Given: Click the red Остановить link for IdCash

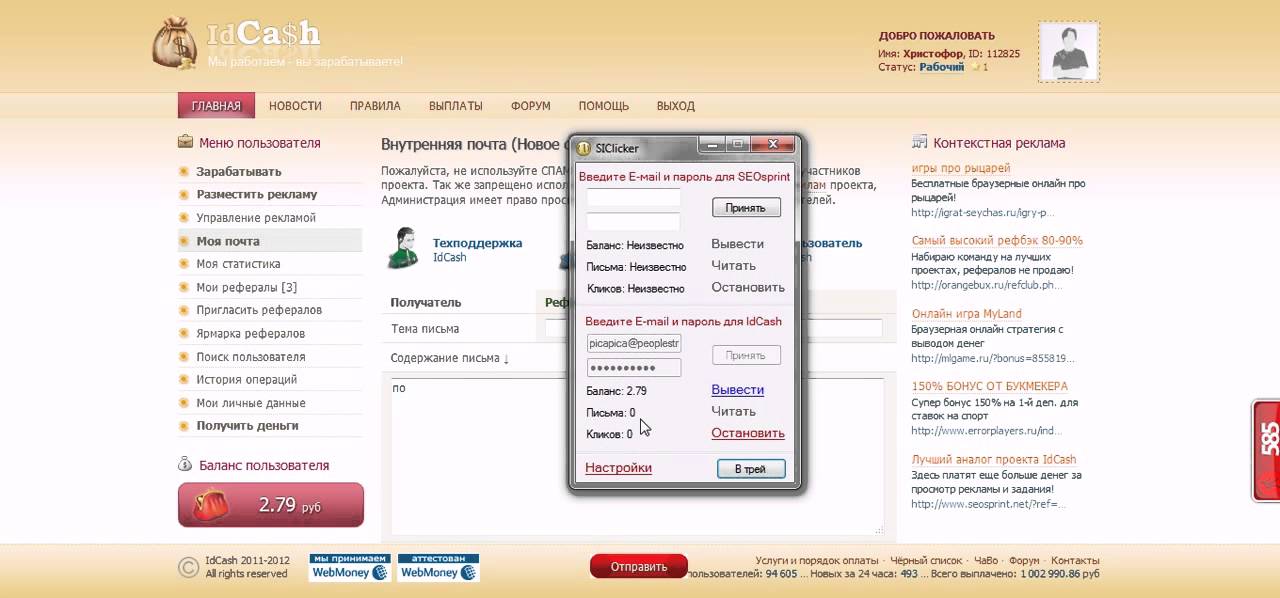Looking at the screenshot, I should pos(748,433).
